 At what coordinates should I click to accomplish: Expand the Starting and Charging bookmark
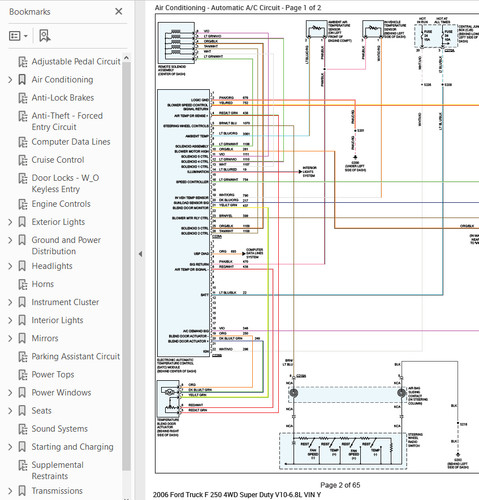(x=10, y=447)
